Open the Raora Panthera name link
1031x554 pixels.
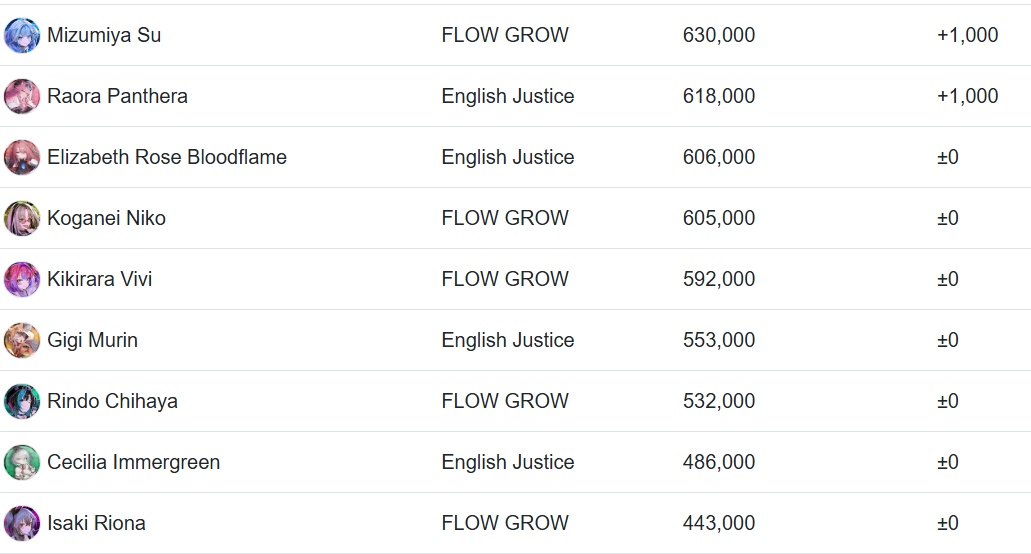pyautogui.click(x=117, y=96)
